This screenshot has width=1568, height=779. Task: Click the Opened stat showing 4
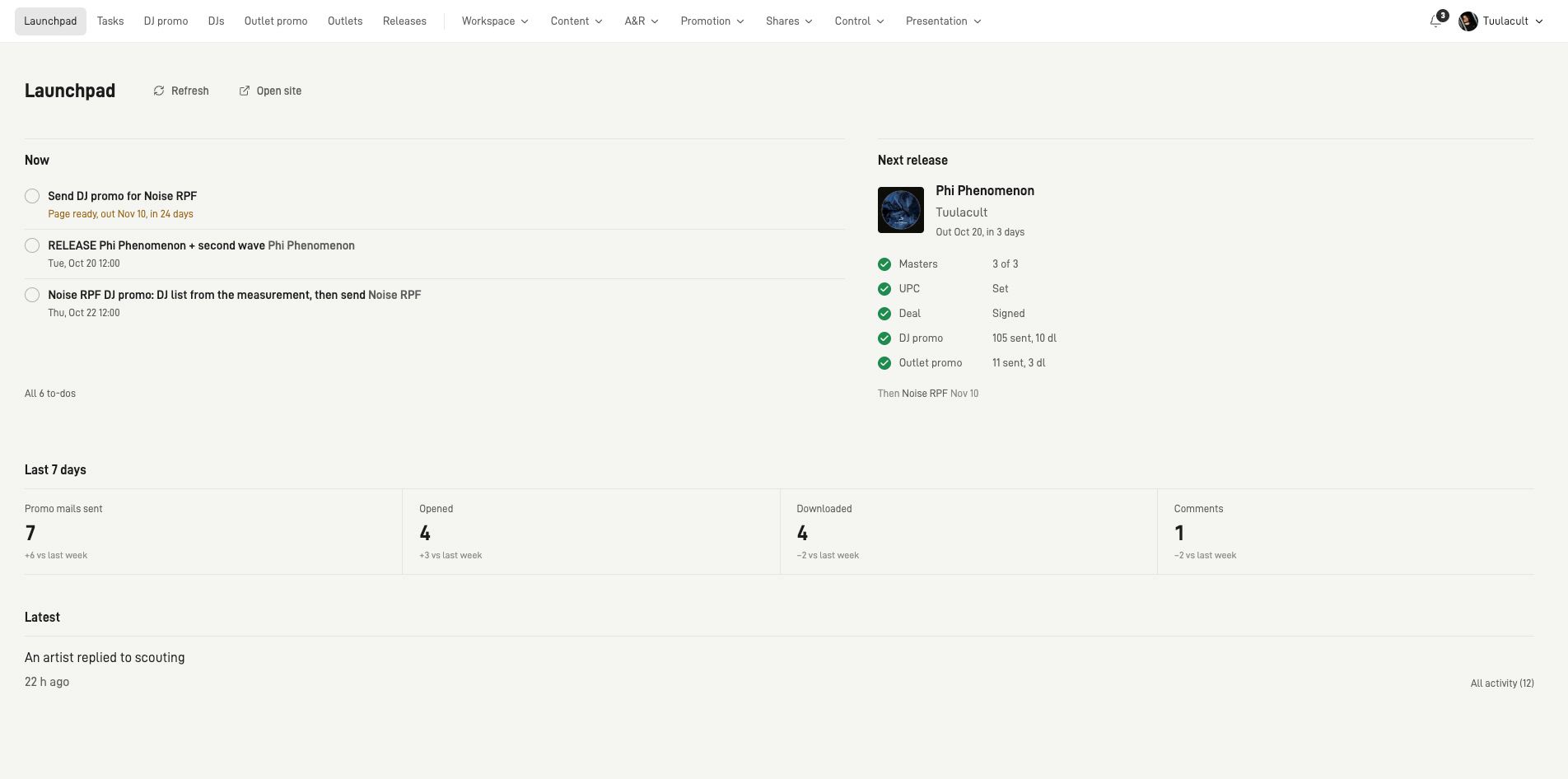(x=590, y=532)
